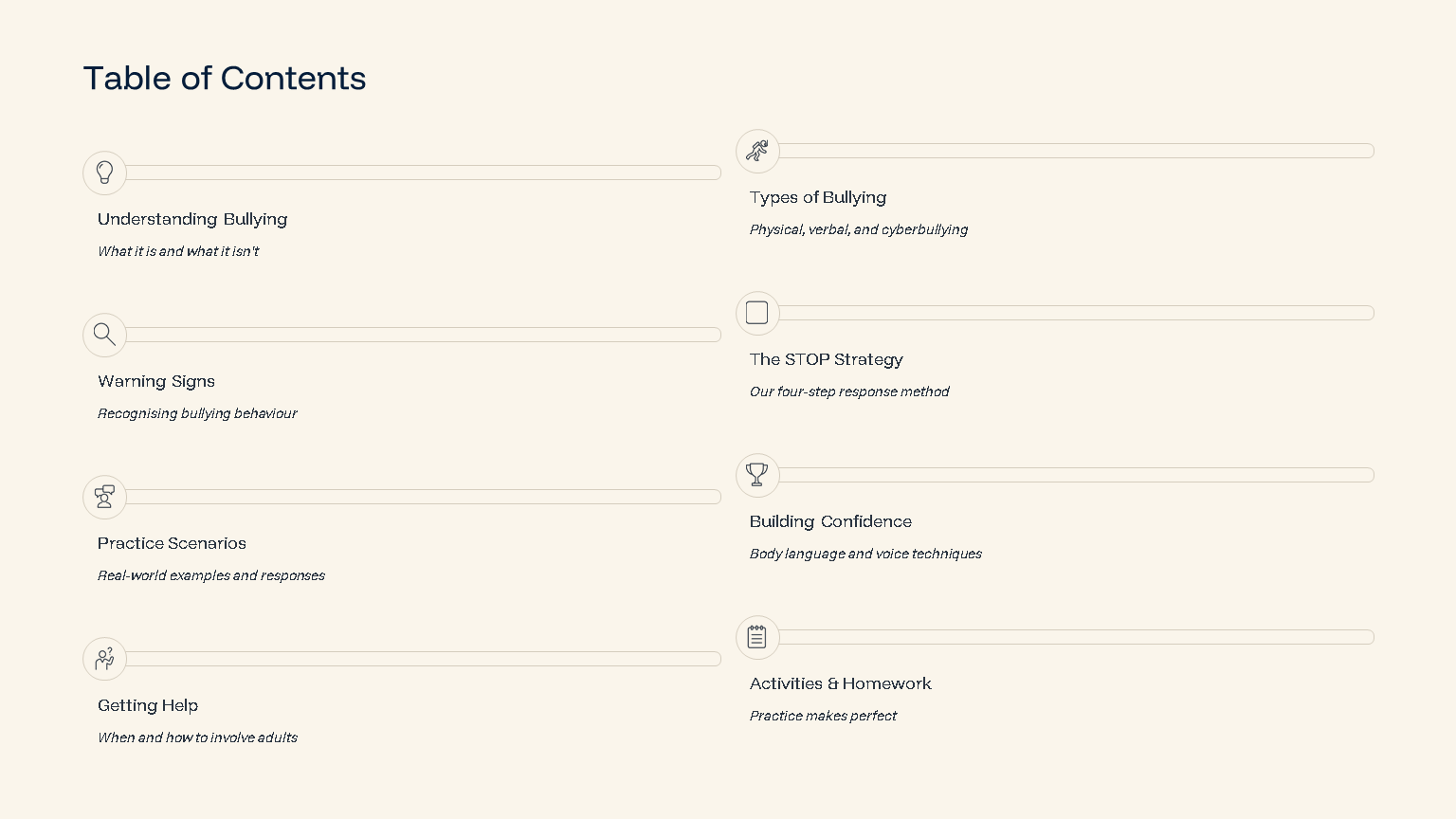The height and width of the screenshot is (819, 1456).
Task: Click the speech-bubble person icon above Practice Scenarios
Action: click(104, 497)
